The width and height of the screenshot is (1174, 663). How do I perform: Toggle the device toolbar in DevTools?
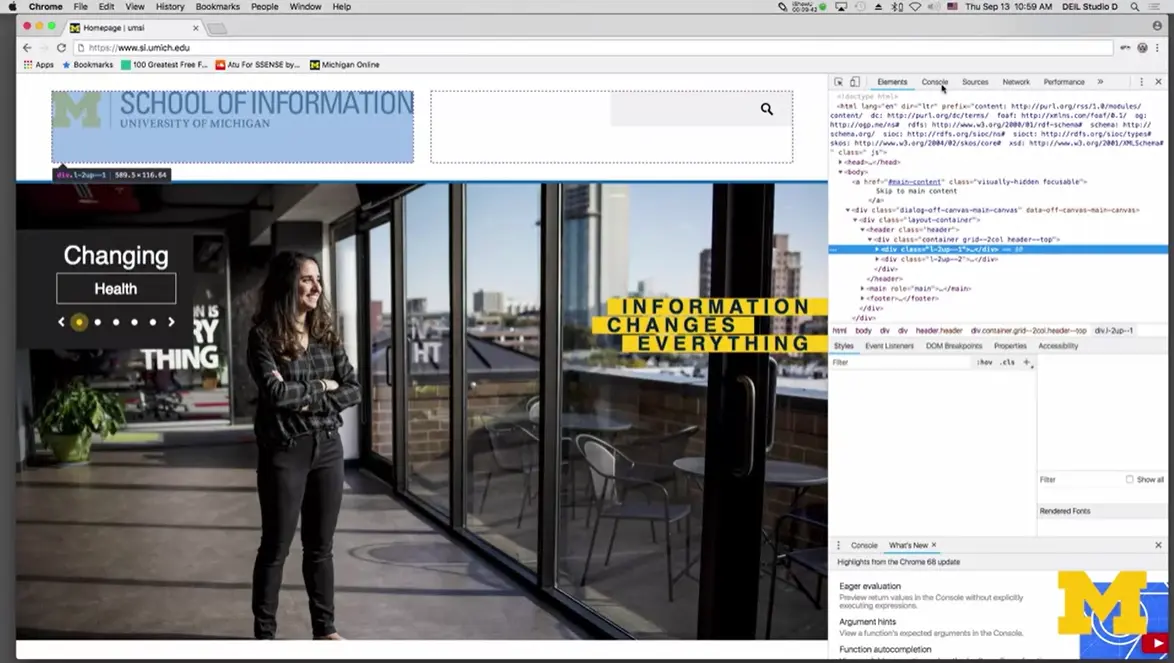point(855,81)
